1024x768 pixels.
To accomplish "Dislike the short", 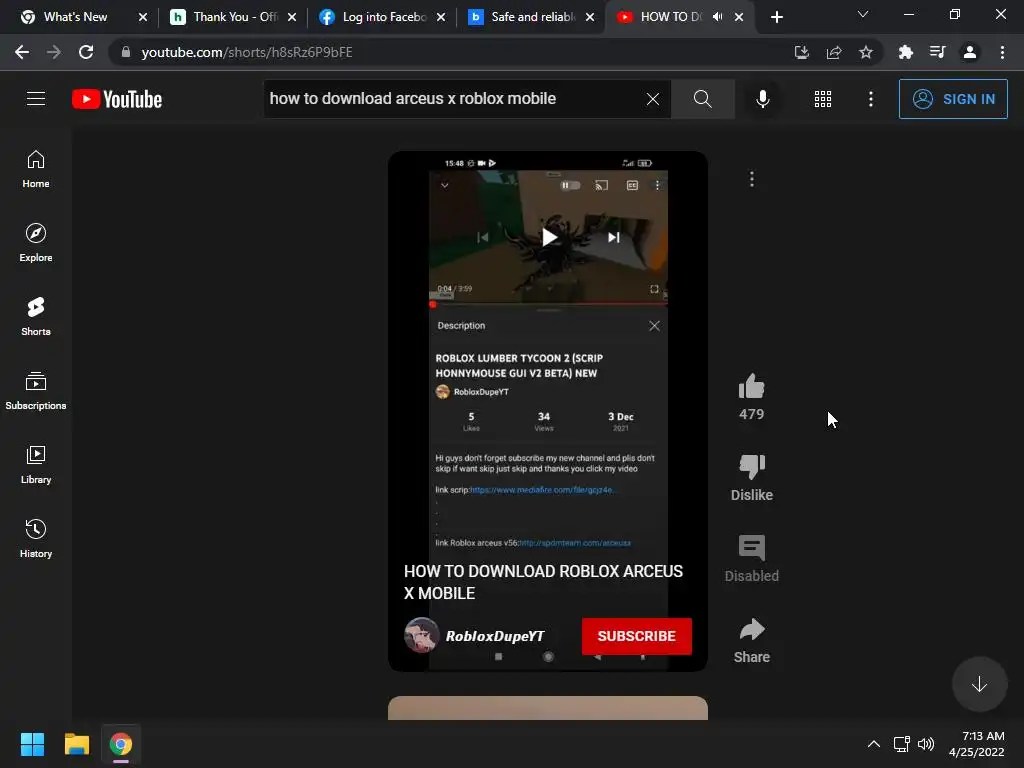I will click(752, 468).
